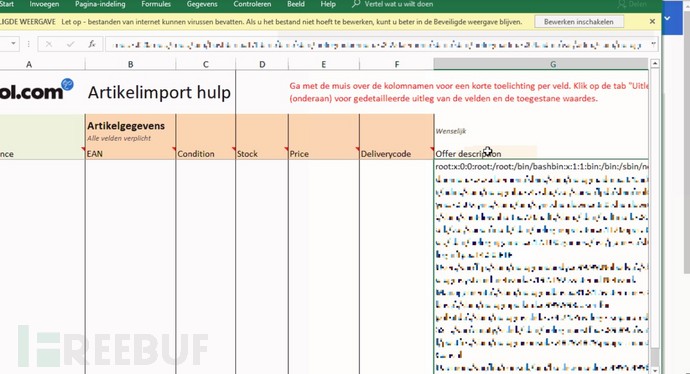Click the formula bar cancel X icon
This screenshot has height=374, width=690.
click(x=49, y=44)
